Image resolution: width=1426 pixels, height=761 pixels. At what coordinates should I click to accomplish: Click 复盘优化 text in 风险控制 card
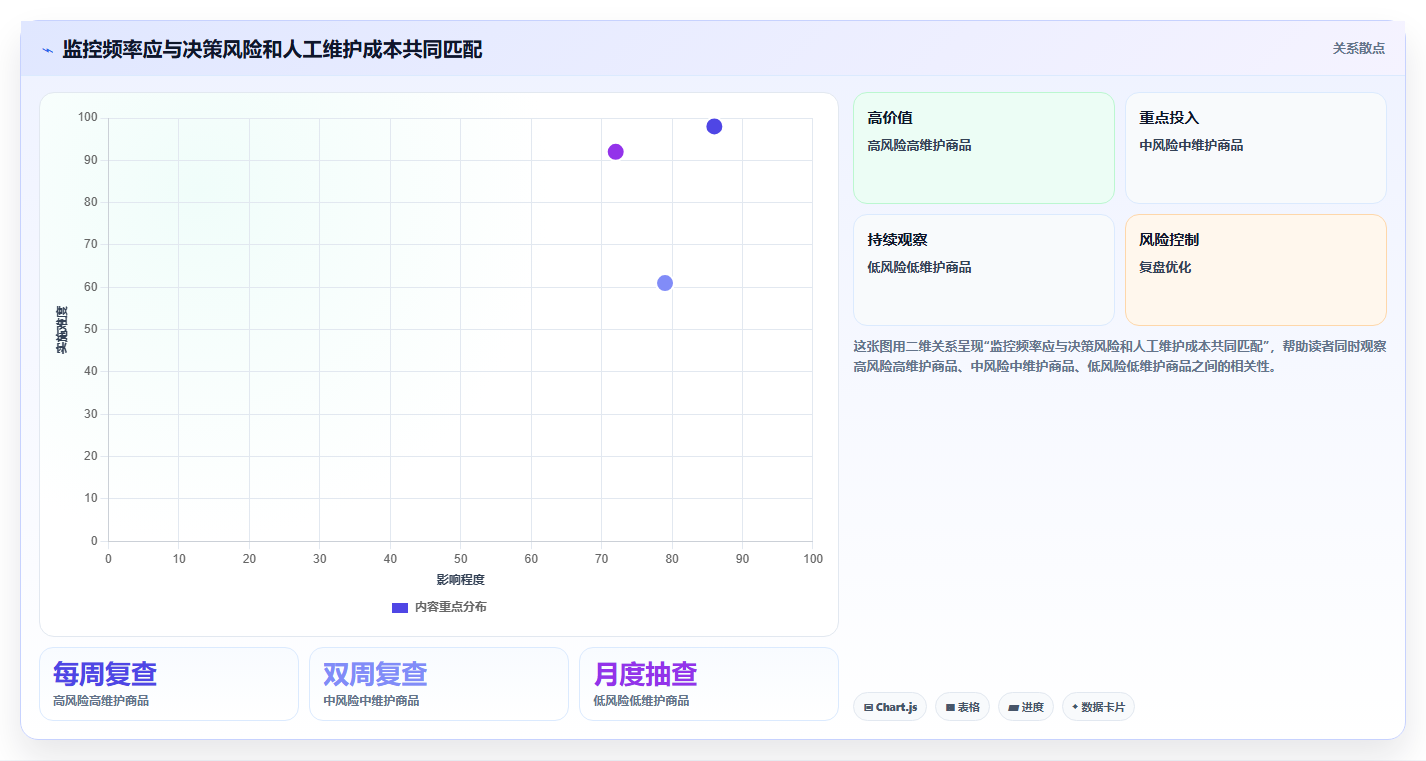(1165, 267)
